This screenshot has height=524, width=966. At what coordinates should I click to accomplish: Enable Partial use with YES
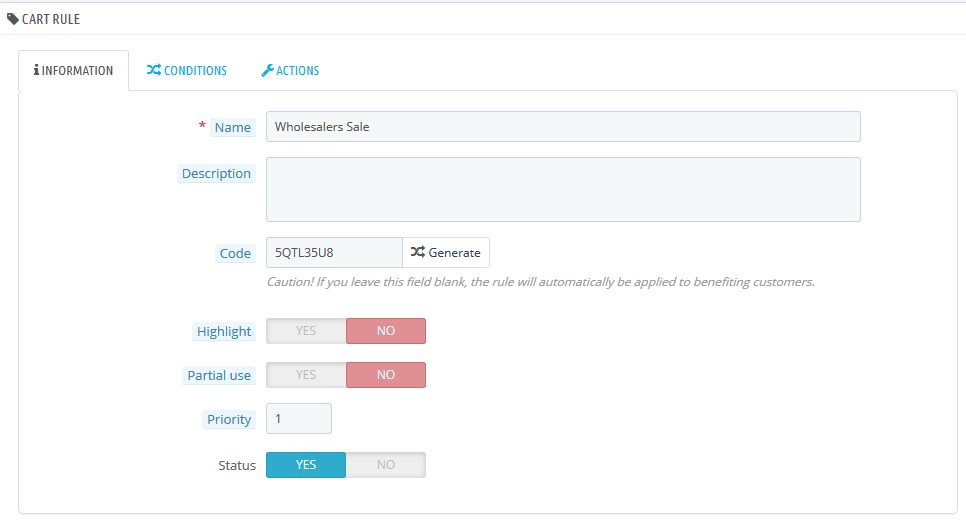coord(306,375)
